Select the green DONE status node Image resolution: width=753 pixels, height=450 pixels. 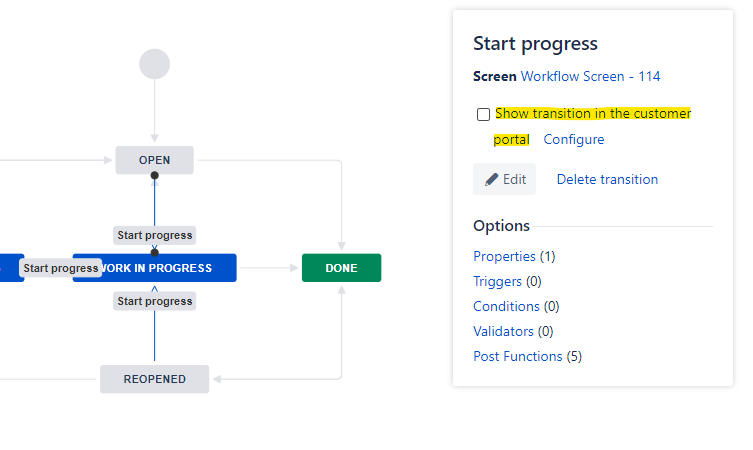pyautogui.click(x=341, y=268)
